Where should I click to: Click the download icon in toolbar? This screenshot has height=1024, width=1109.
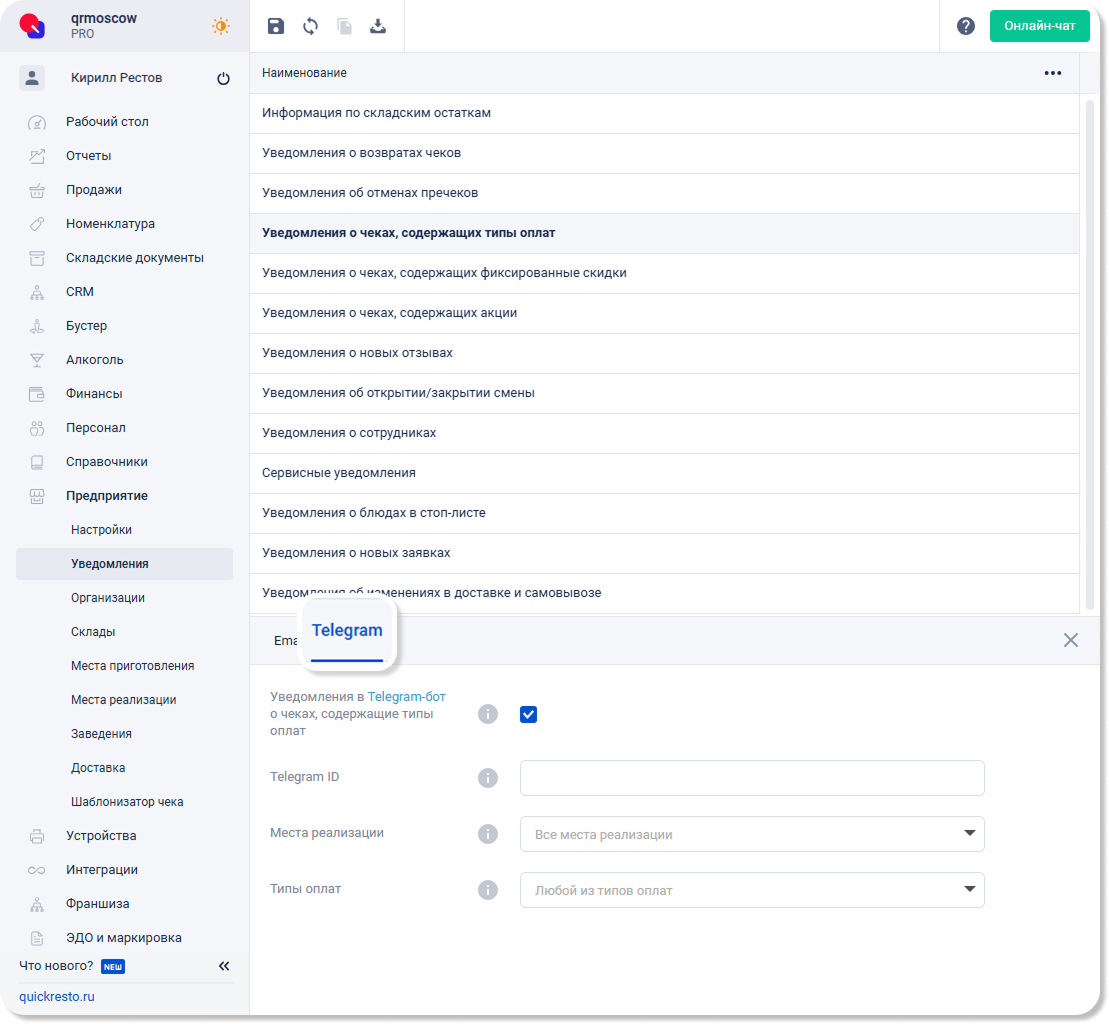[x=378, y=27]
